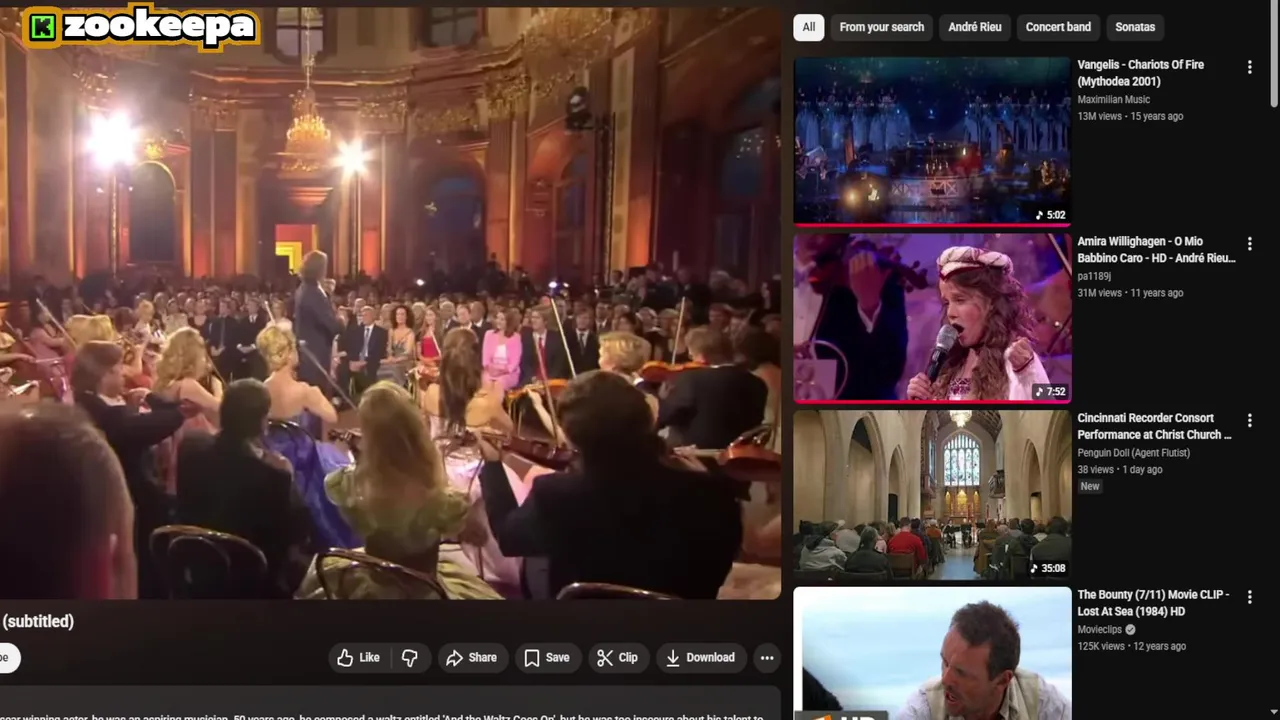Select the Sonatas filter chip
Screen dimensions: 1280x720
pos(1135,27)
